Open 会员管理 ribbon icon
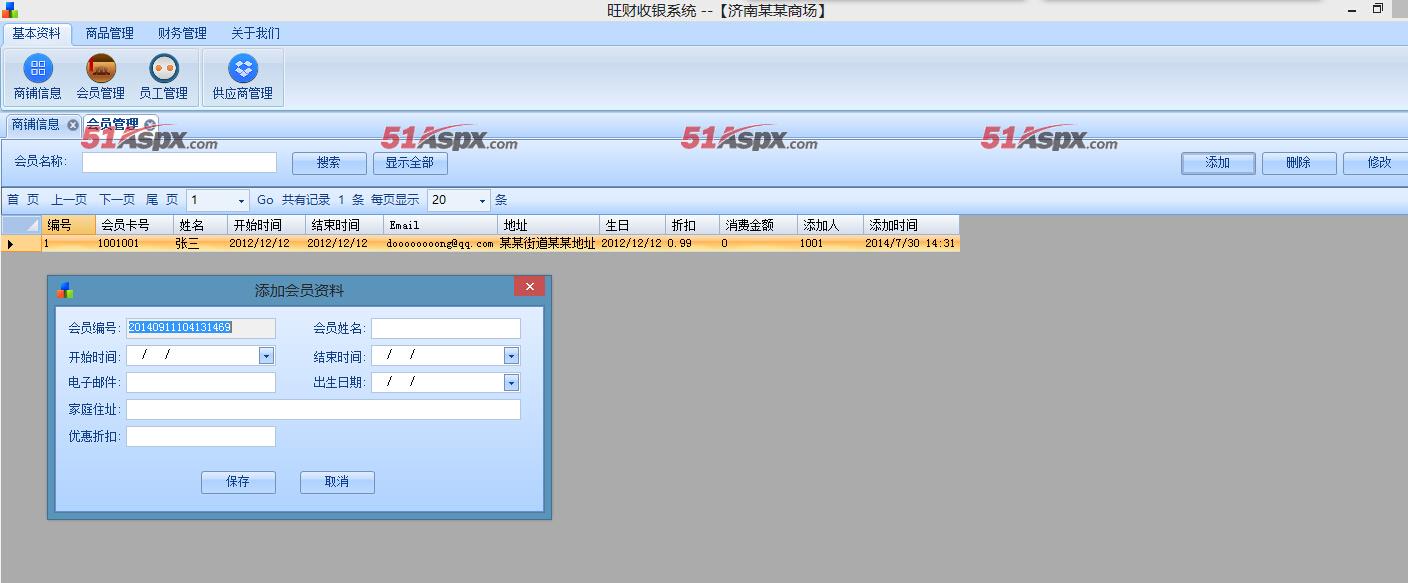Screen dimensions: 1408x583 pos(100,78)
